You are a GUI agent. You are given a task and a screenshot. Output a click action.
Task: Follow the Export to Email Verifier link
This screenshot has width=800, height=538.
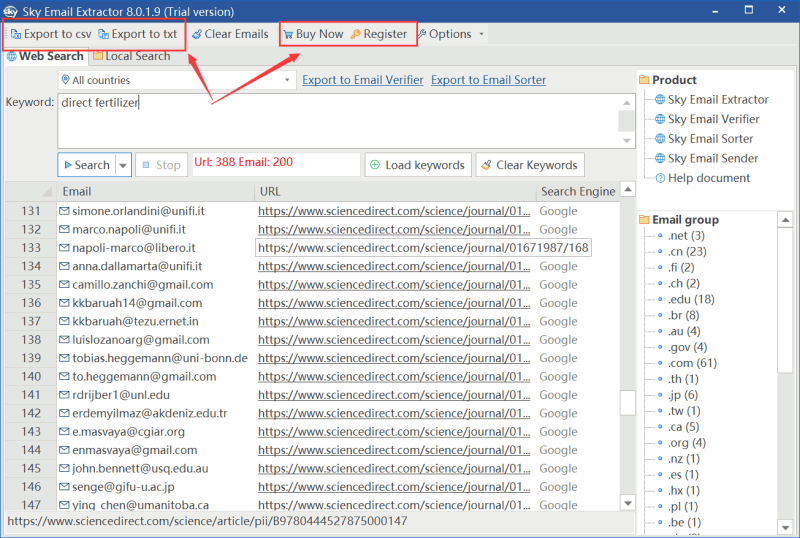pos(362,80)
